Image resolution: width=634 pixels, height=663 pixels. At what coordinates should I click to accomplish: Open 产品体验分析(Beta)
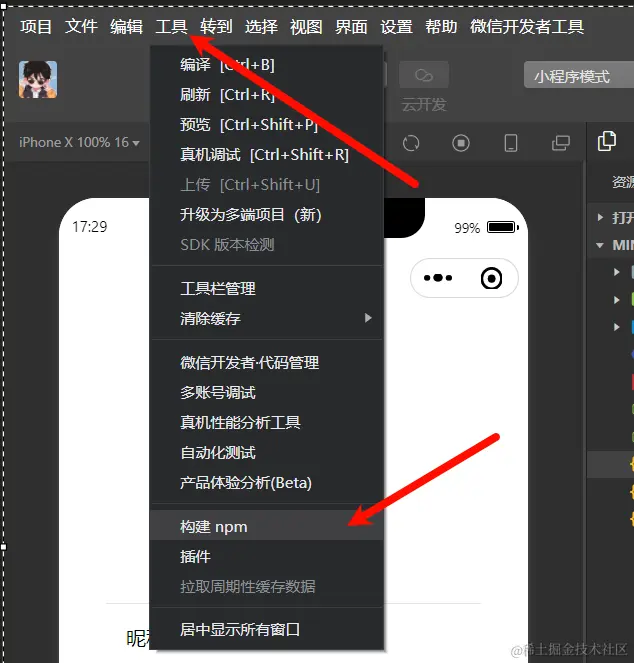[x=266, y=483]
